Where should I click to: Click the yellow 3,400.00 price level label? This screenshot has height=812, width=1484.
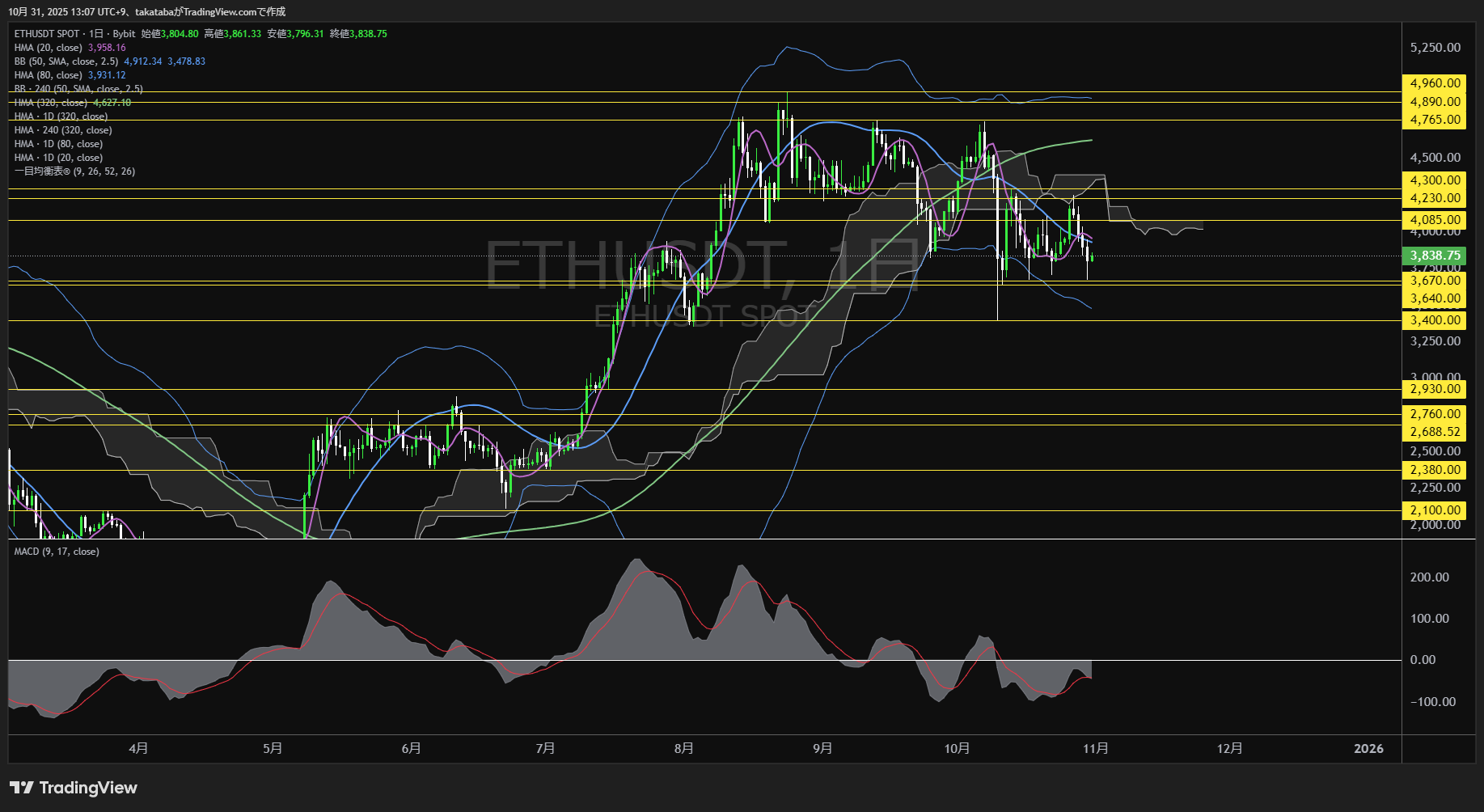point(1435,319)
